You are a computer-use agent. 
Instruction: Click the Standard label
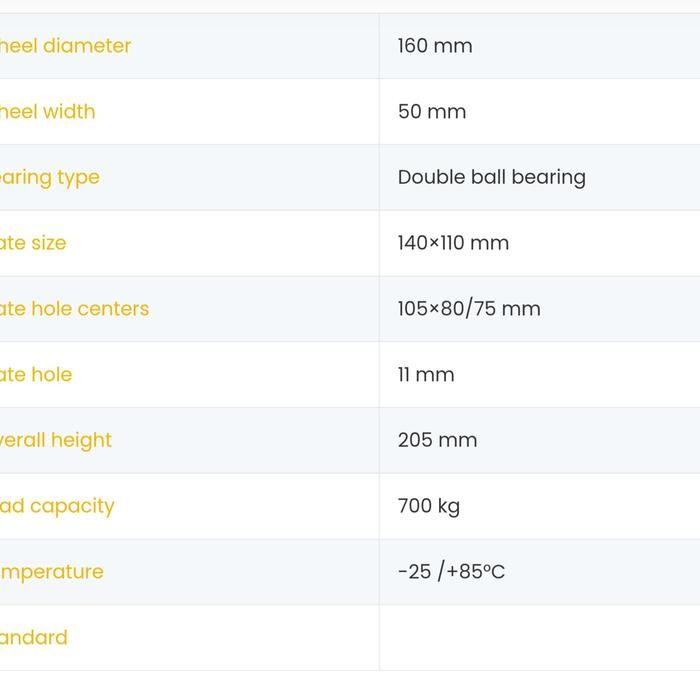(x=34, y=638)
